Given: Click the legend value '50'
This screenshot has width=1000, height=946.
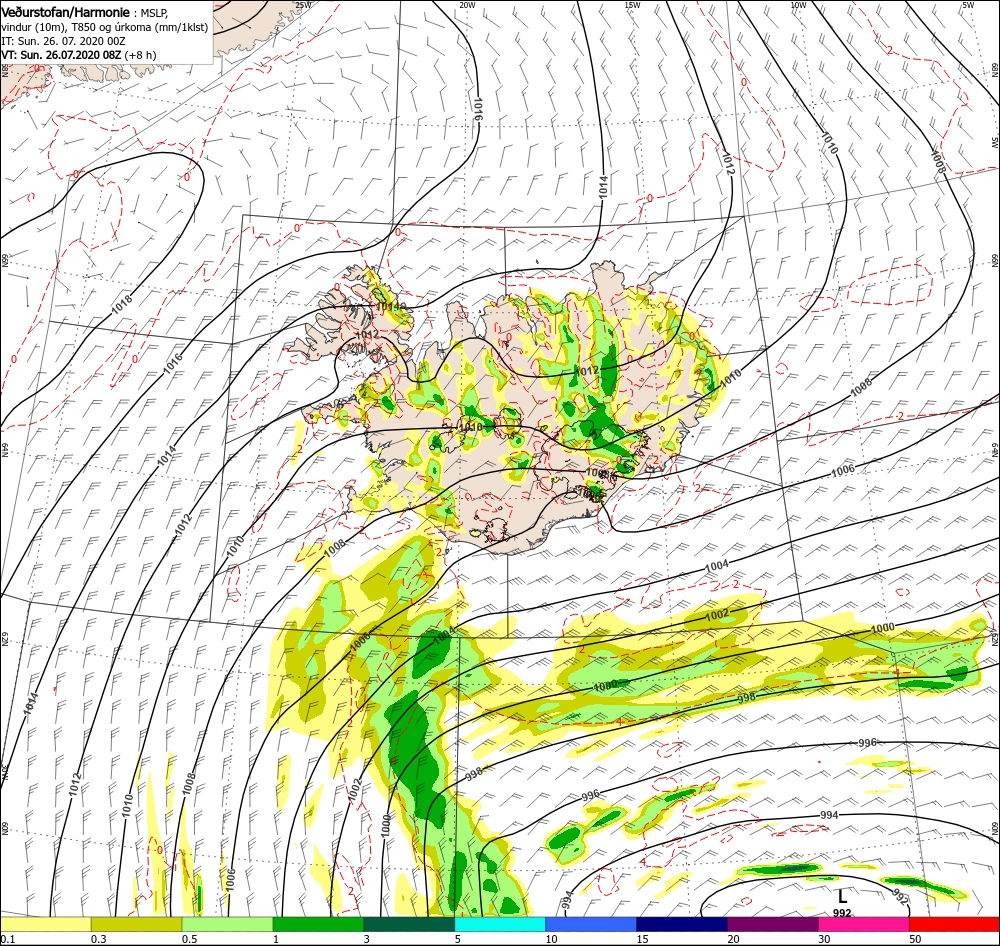Looking at the screenshot, I should pos(915,939).
